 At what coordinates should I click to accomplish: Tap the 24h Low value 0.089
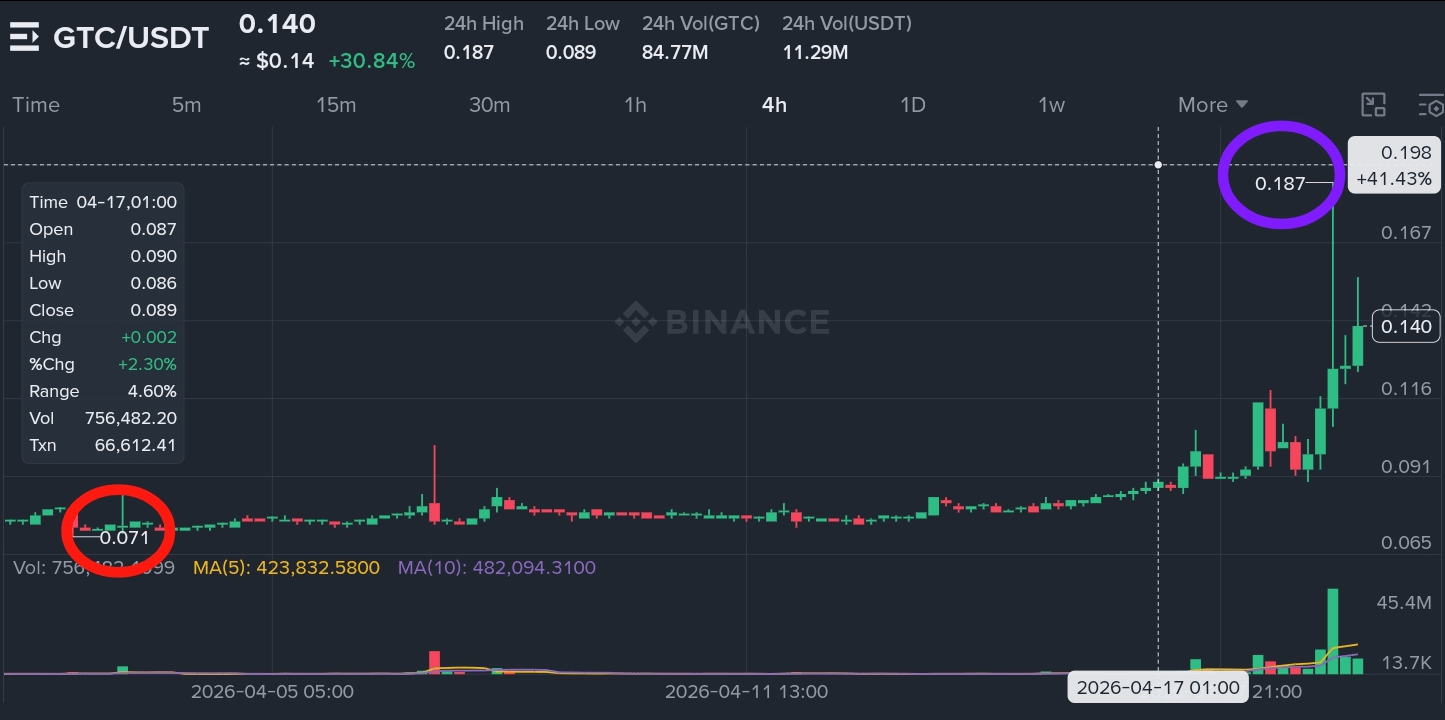pos(571,52)
